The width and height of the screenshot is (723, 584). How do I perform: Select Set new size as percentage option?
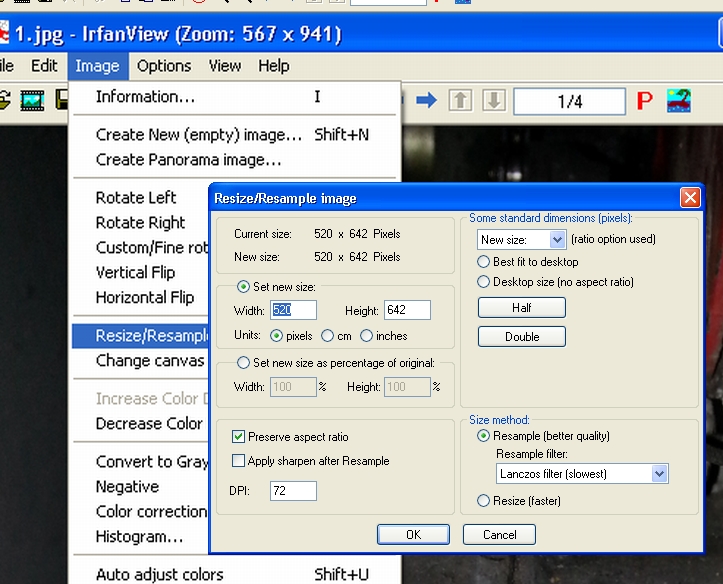pos(243,363)
